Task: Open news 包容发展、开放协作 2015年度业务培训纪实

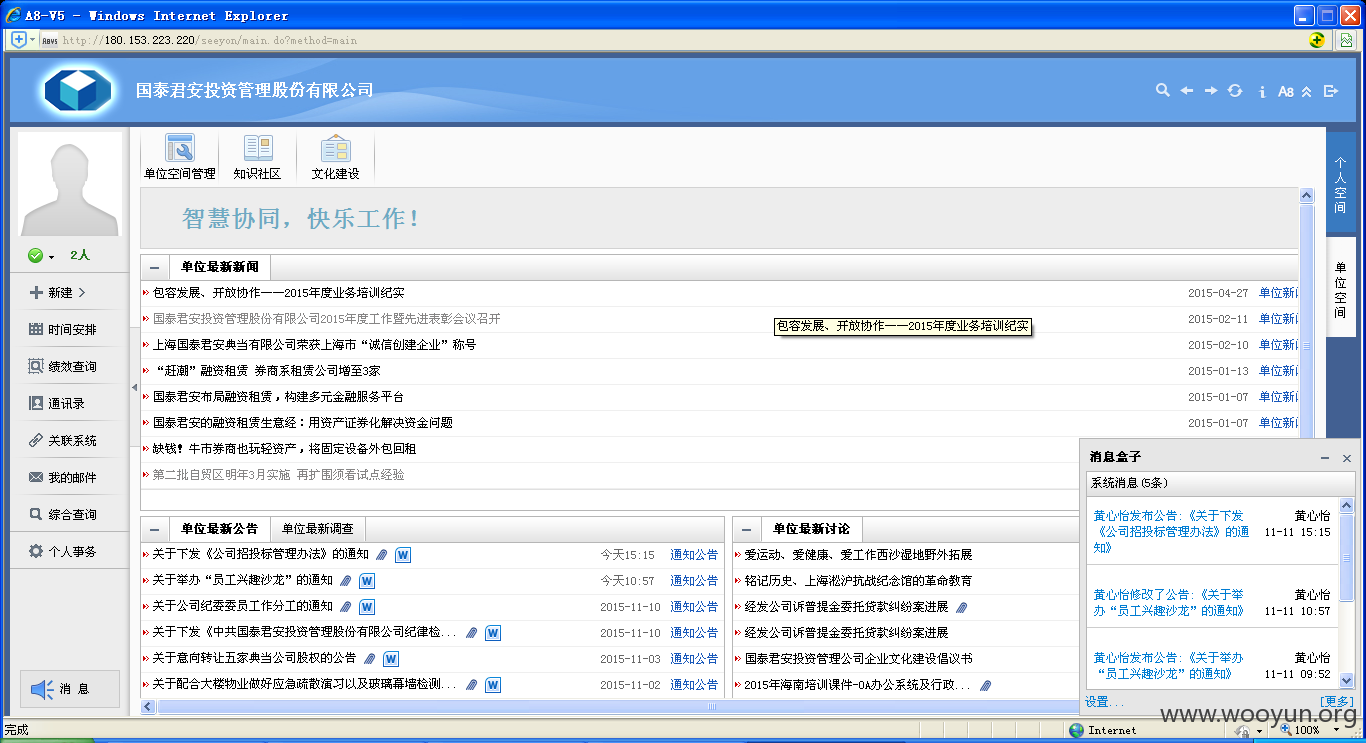Action: point(278,293)
